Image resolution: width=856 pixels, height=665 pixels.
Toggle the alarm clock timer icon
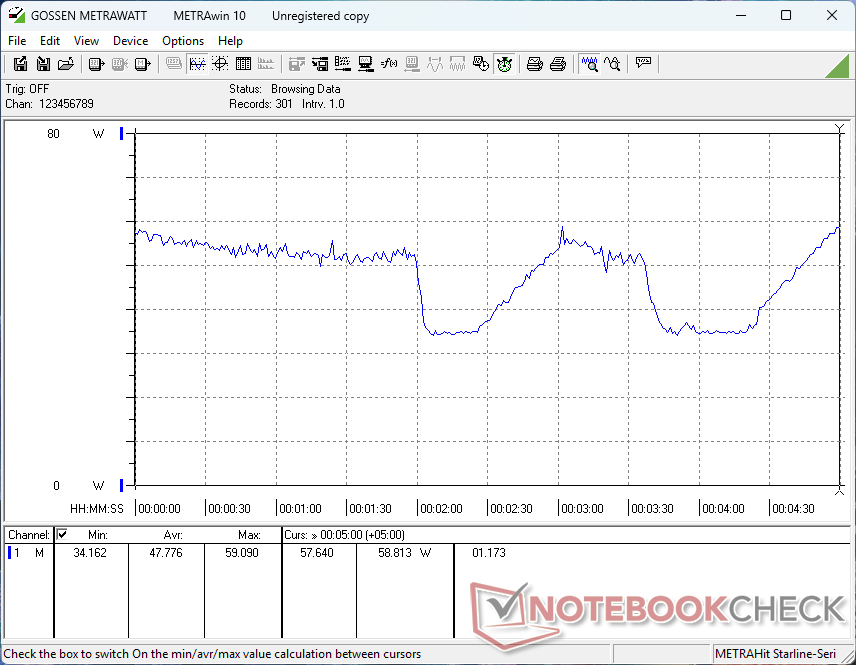(x=504, y=64)
